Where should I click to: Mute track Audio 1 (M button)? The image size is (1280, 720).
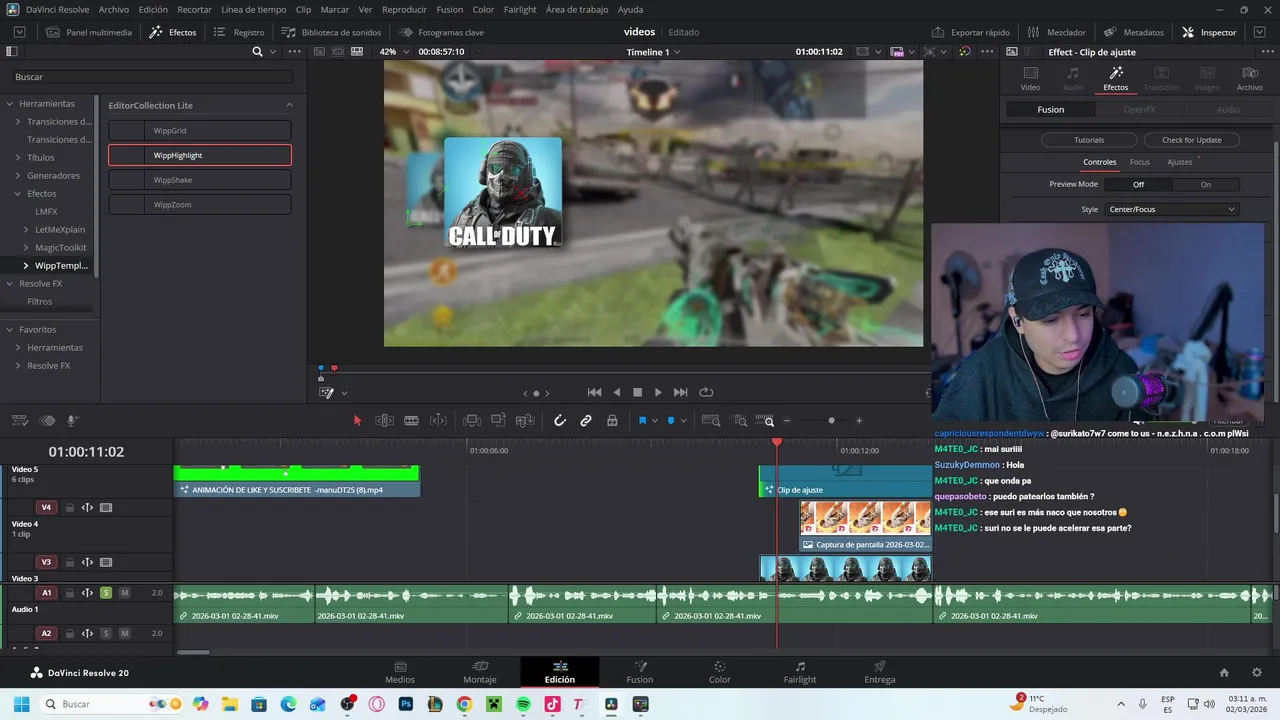pos(124,593)
